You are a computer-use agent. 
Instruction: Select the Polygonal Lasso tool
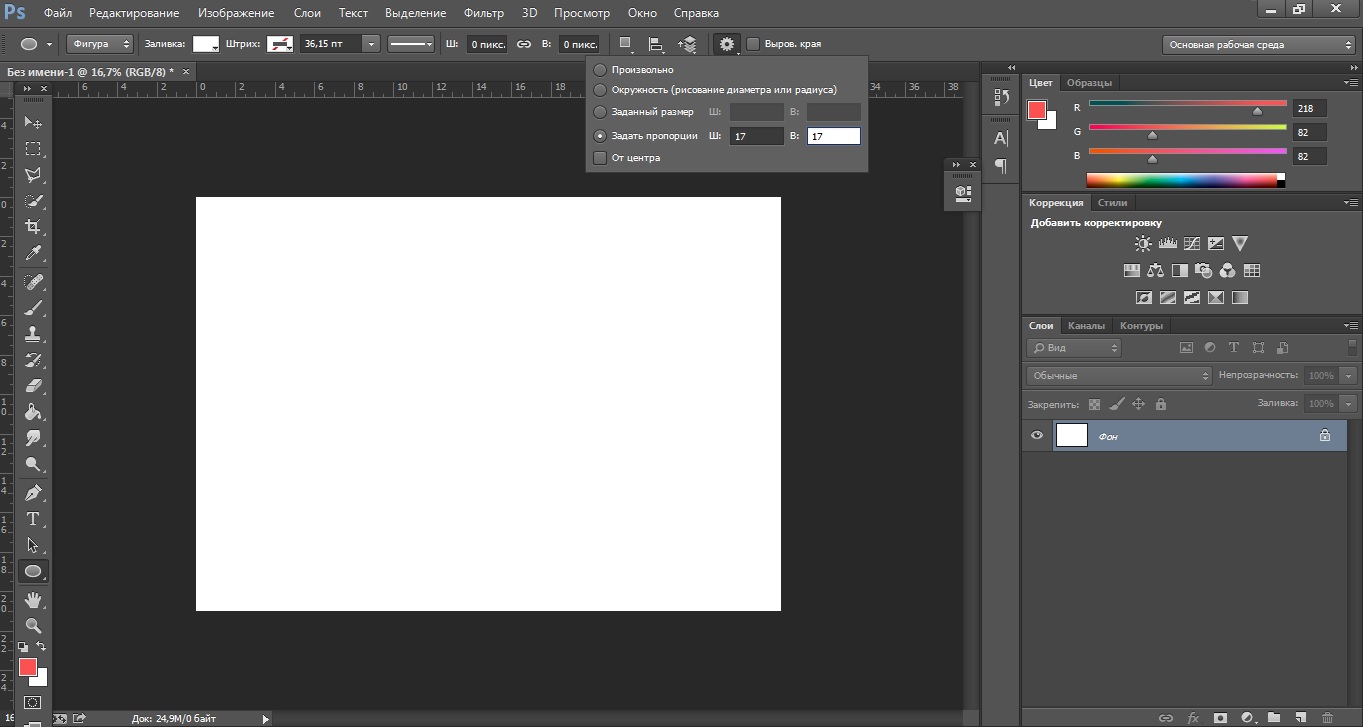click(33, 175)
